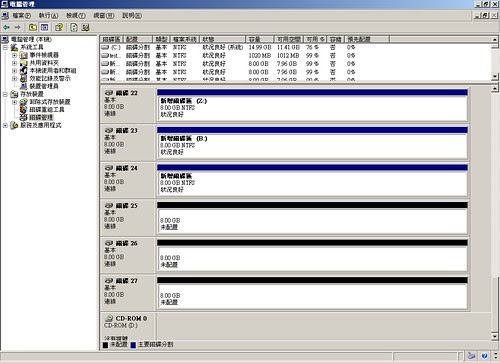Select the (C:) row in the volume list
500x363 pixels.
tap(295, 47)
